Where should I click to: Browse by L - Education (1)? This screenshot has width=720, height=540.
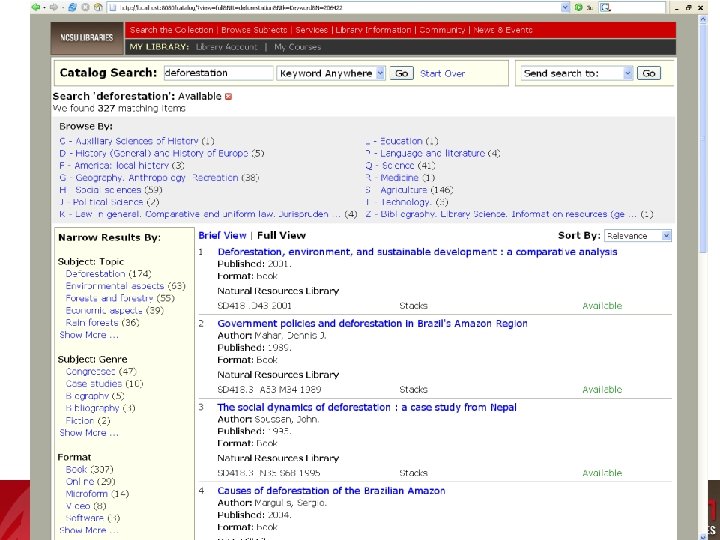tap(402, 141)
